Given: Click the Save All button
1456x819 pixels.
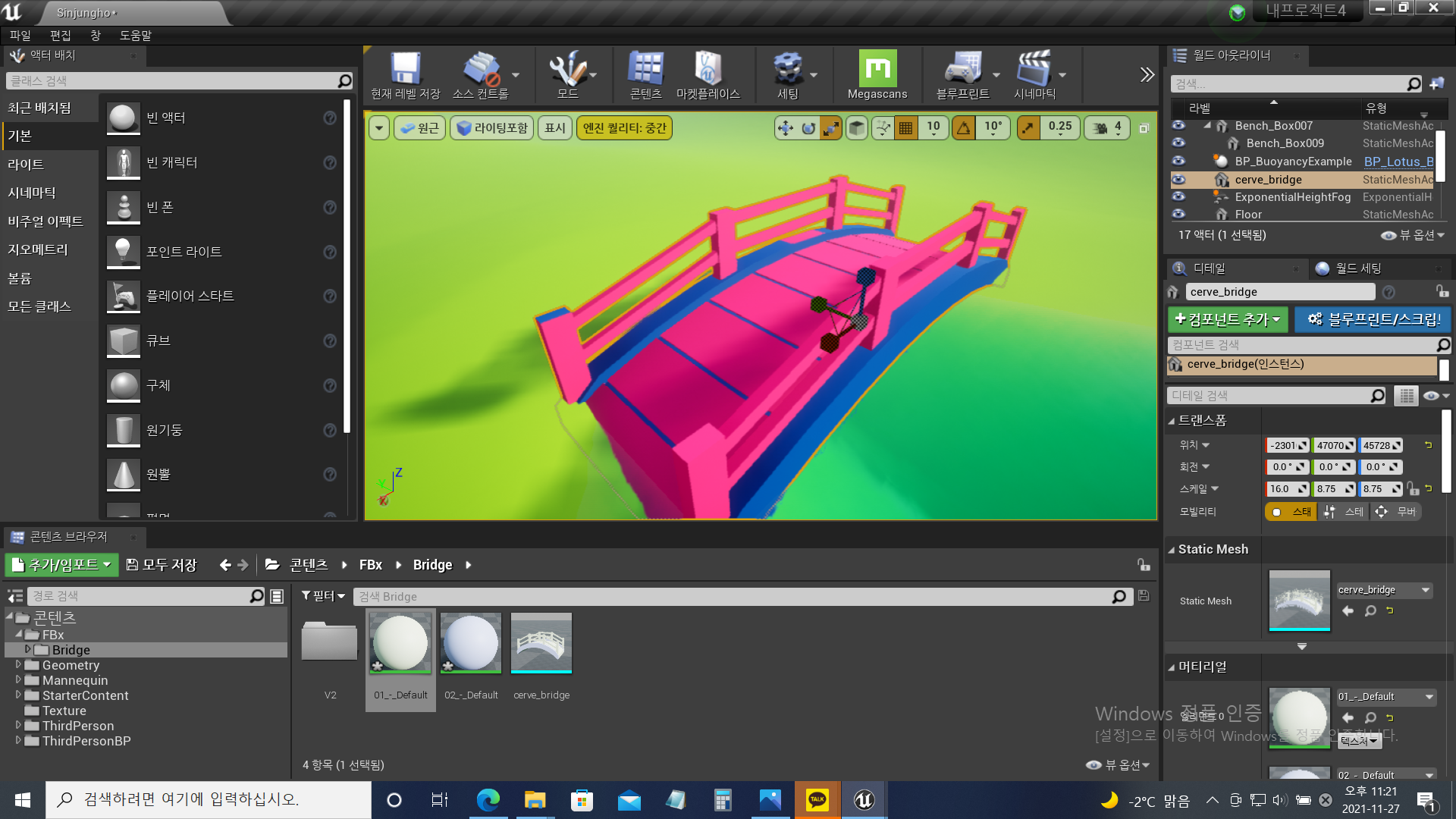Looking at the screenshot, I should coord(161,565).
